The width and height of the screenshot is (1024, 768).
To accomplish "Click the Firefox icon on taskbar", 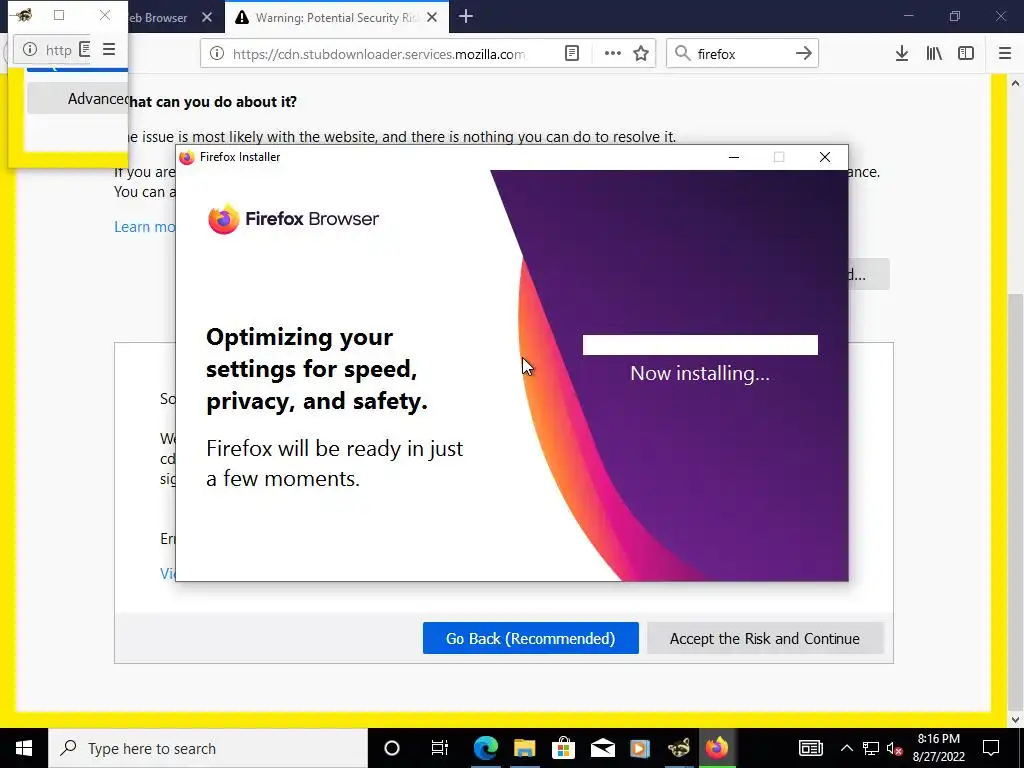I will pos(717,748).
